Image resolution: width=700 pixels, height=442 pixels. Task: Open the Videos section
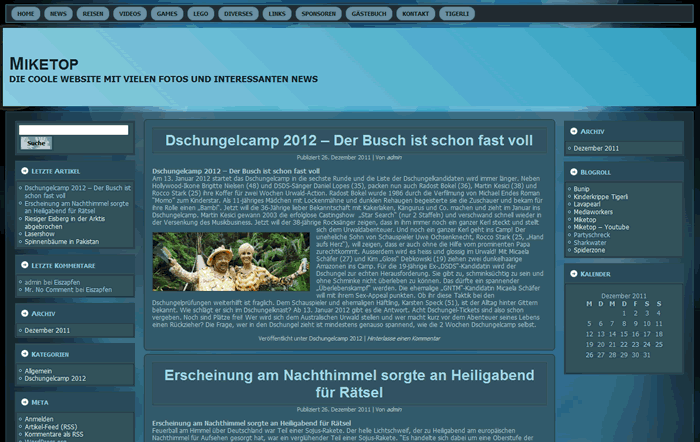tap(130, 14)
